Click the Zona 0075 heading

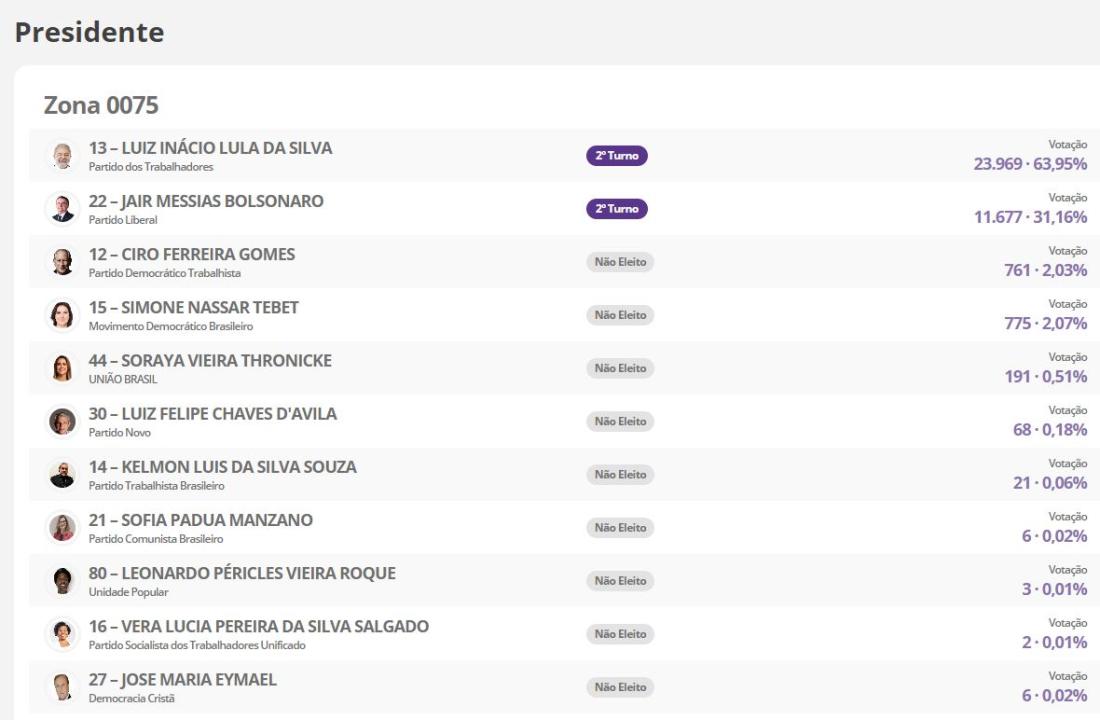click(101, 105)
